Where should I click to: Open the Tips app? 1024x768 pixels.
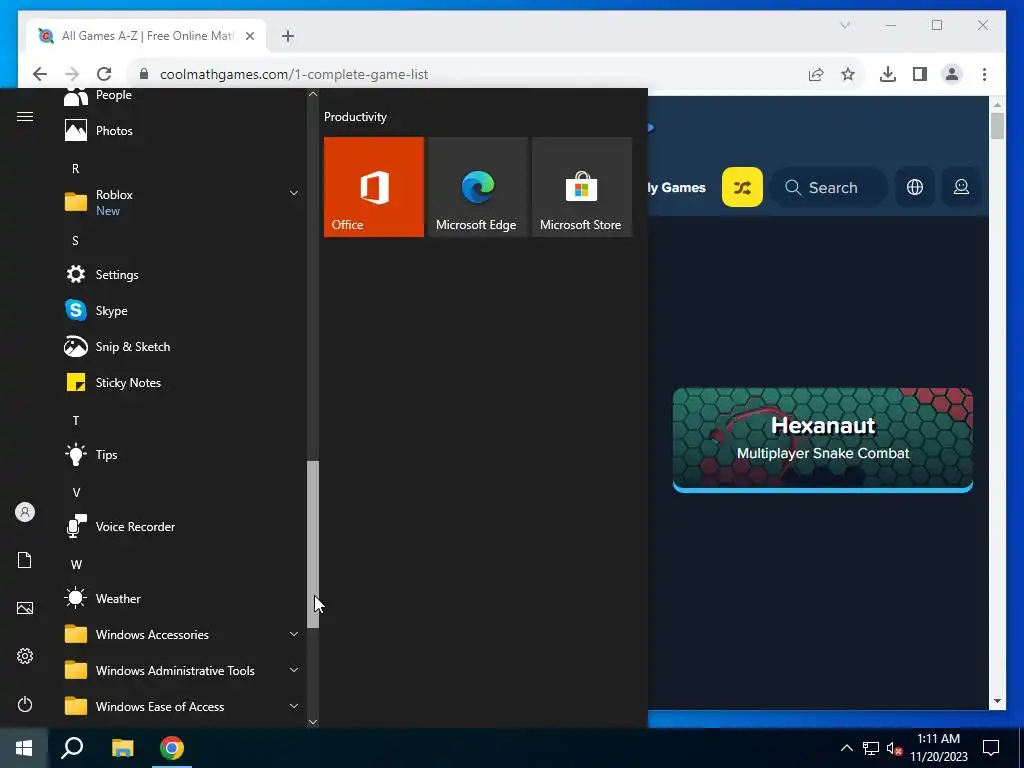(181, 455)
